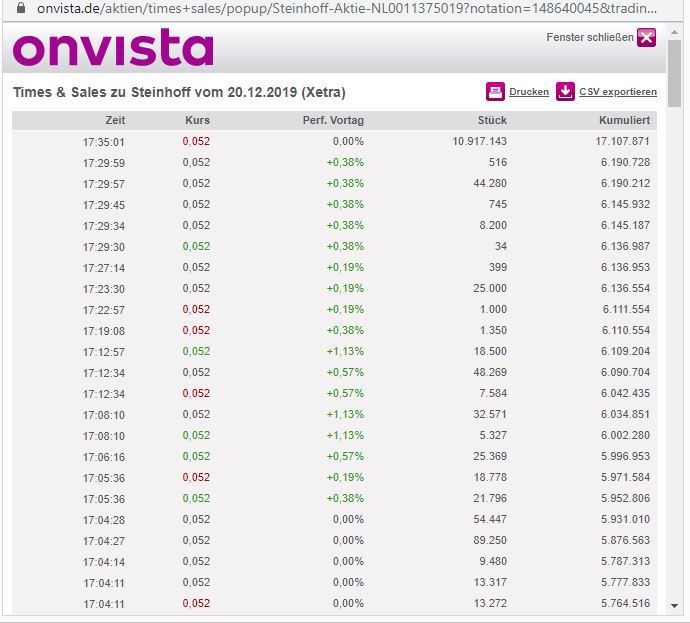Select the 17:27:14 time cell

(104, 268)
